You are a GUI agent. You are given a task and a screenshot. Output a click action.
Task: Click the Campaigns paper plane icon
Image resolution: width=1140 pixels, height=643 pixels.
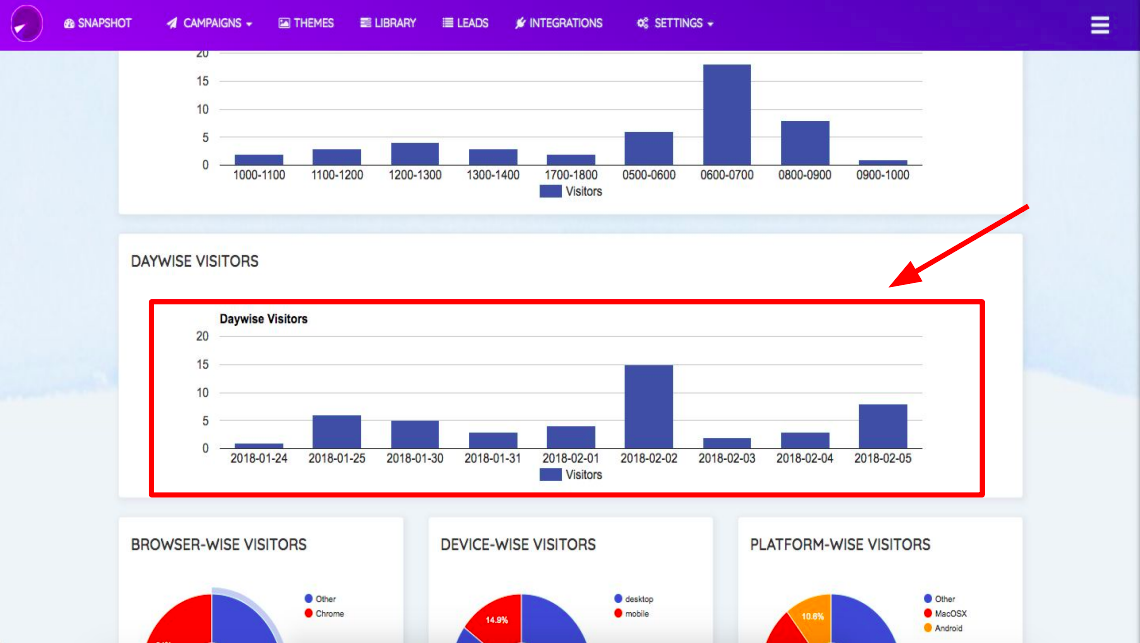[x=172, y=23]
